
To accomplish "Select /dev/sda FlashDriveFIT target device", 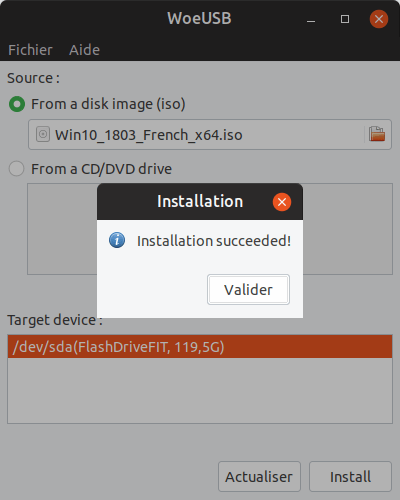I will point(200,347).
